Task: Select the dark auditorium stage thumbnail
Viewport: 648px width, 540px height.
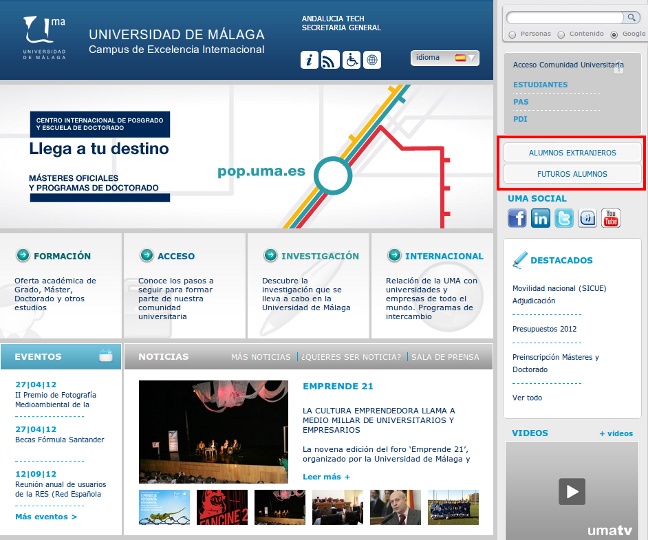Action: pos(280,507)
